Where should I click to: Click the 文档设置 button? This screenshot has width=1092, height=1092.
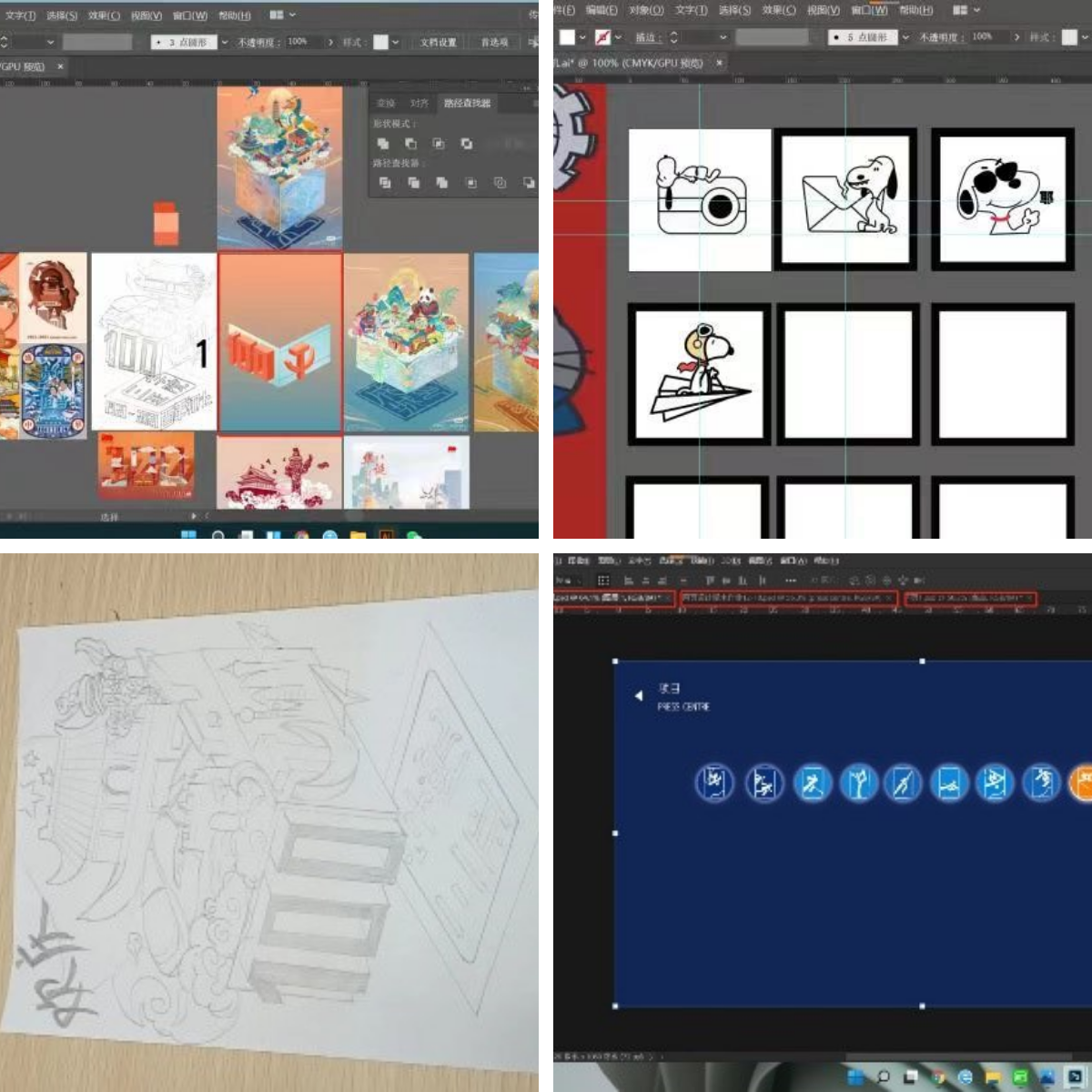pyautogui.click(x=438, y=42)
